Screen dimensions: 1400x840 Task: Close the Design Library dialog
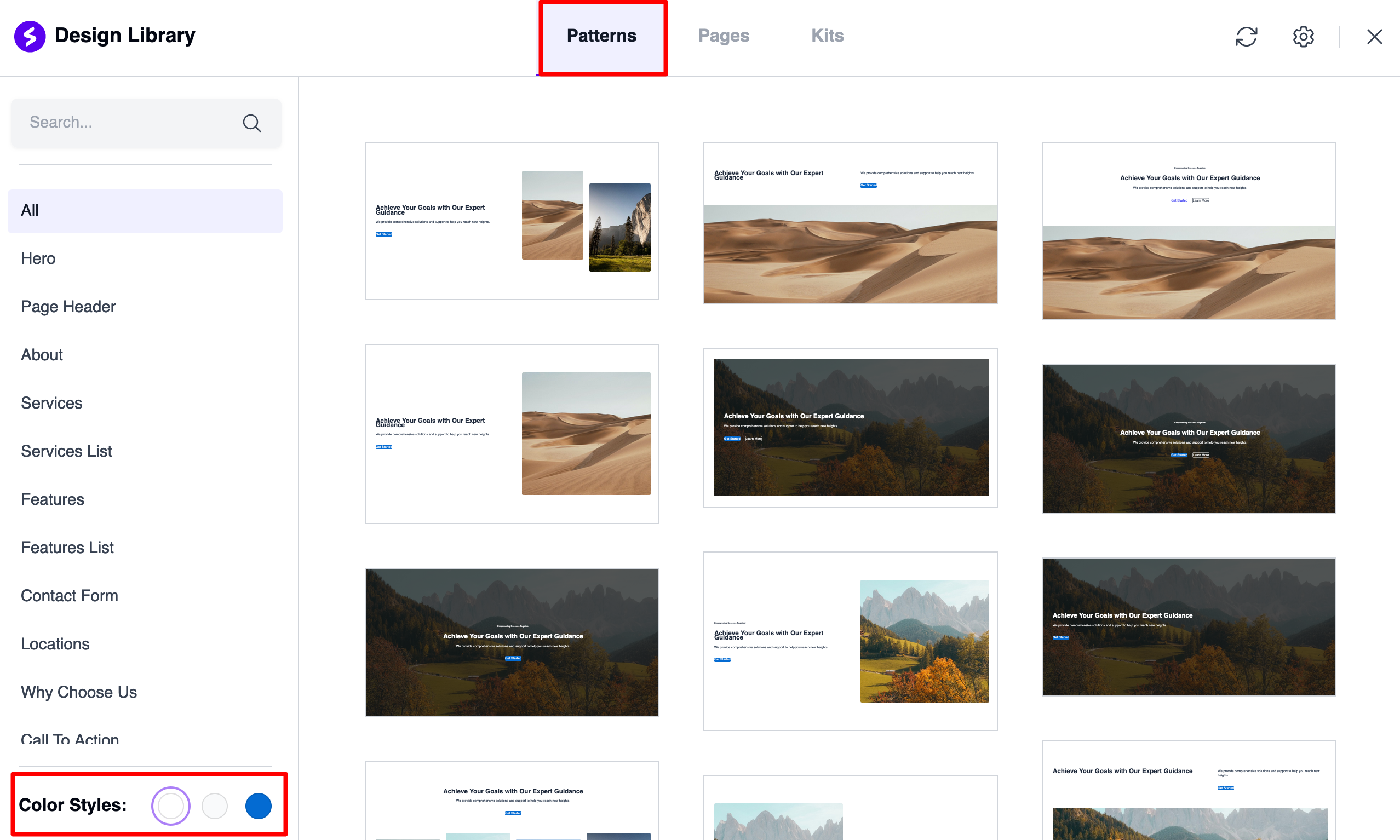tap(1374, 37)
